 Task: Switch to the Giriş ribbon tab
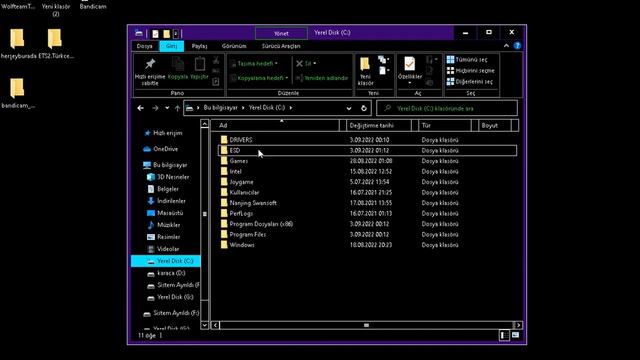[171, 46]
